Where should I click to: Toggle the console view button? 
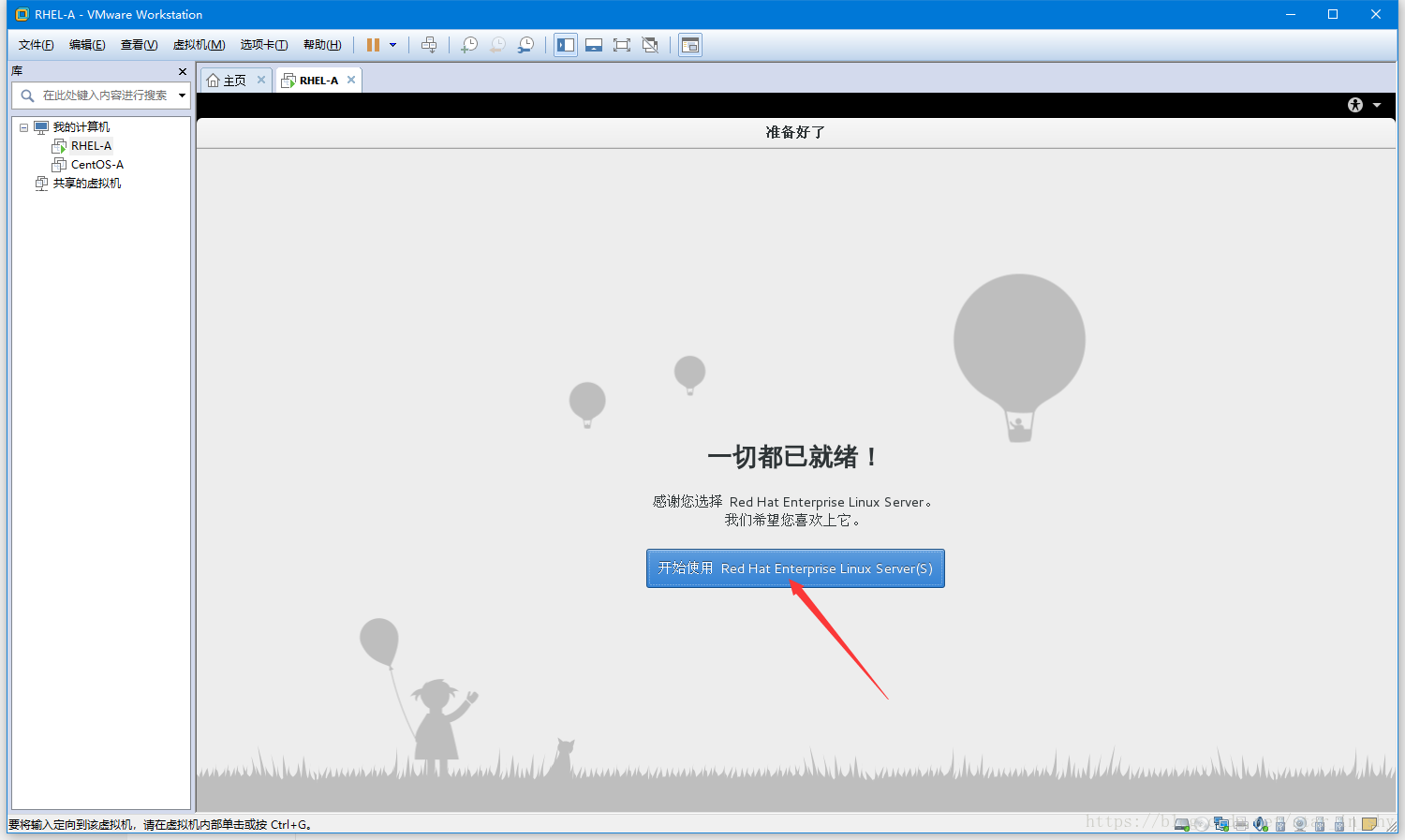(x=690, y=45)
